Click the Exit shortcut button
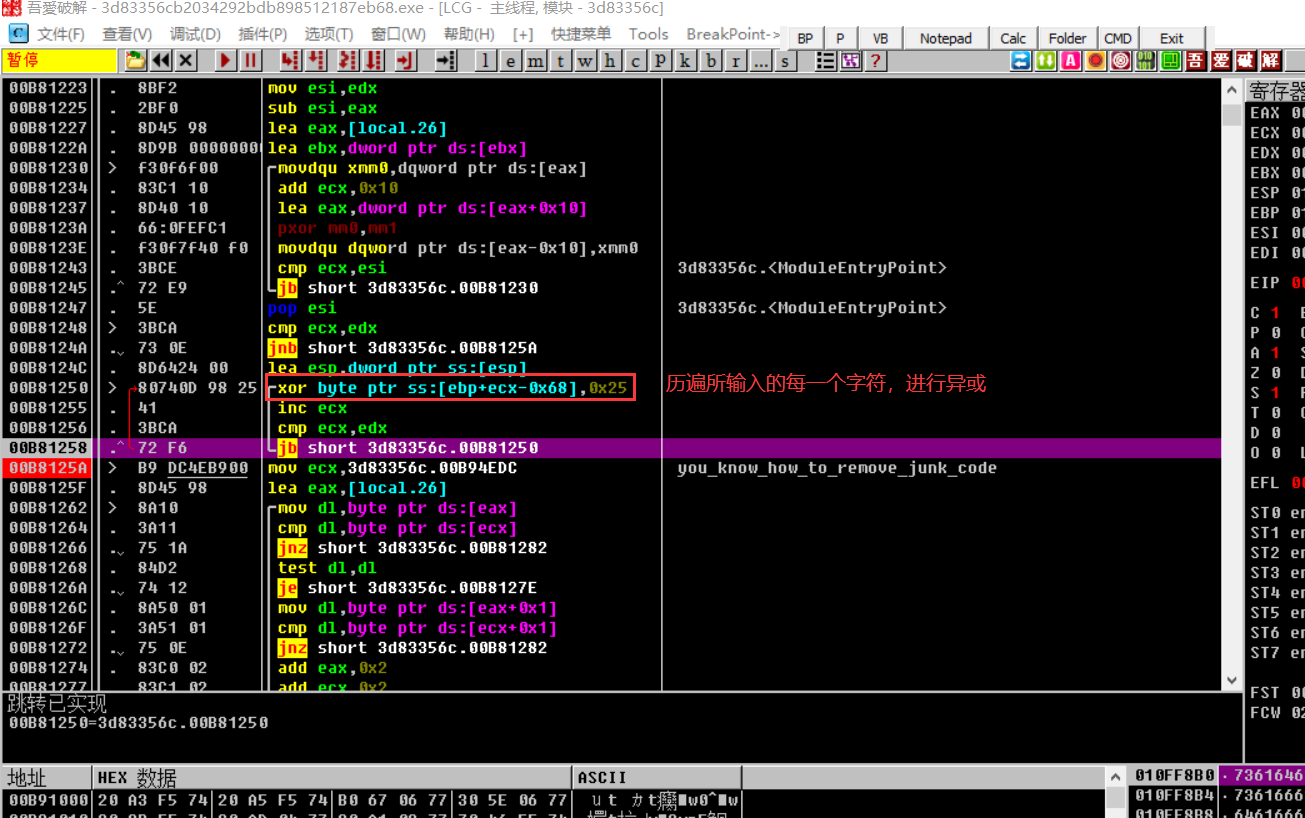Screen dimensions: 1305x818 (x=1172, y=38)
